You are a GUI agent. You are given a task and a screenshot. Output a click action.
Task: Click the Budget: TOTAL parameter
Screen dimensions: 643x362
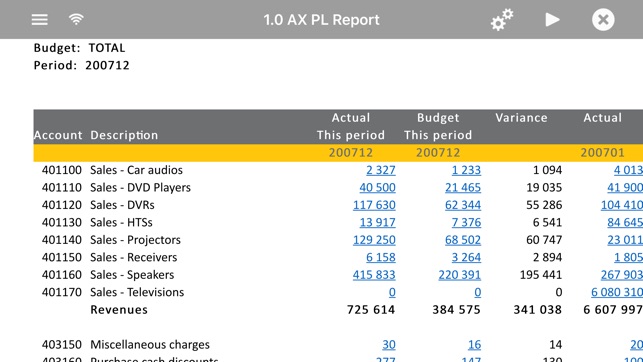pyautogui.click(x=80, y=48)
